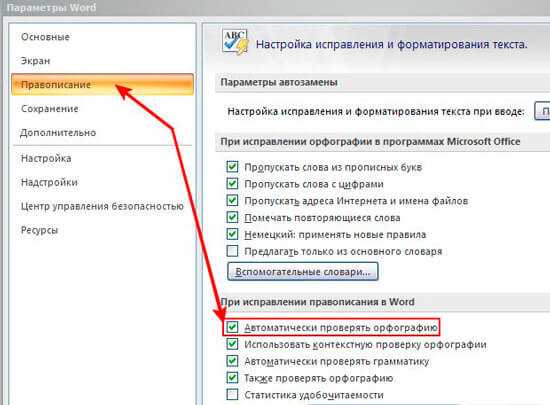Viewport: 550px width, 405px height.
Task: Click the autocorrect options button at right edge
Action: [542, 111]
